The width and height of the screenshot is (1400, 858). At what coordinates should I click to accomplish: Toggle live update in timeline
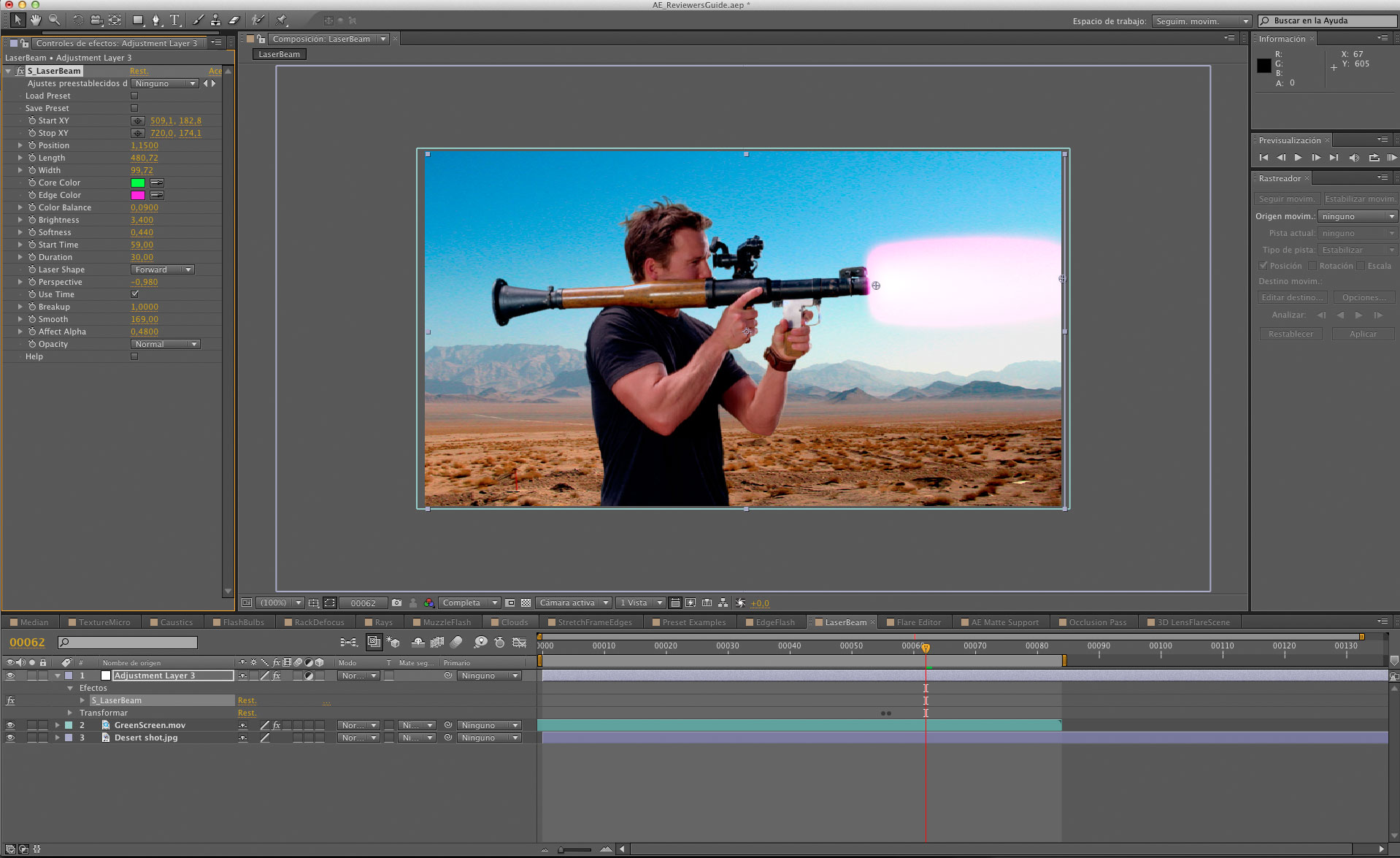pos(374,643)
